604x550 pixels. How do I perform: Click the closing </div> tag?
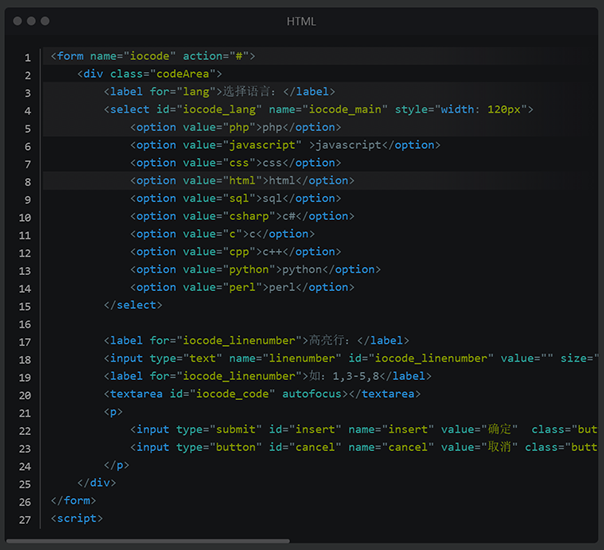(x=96, y=483)
